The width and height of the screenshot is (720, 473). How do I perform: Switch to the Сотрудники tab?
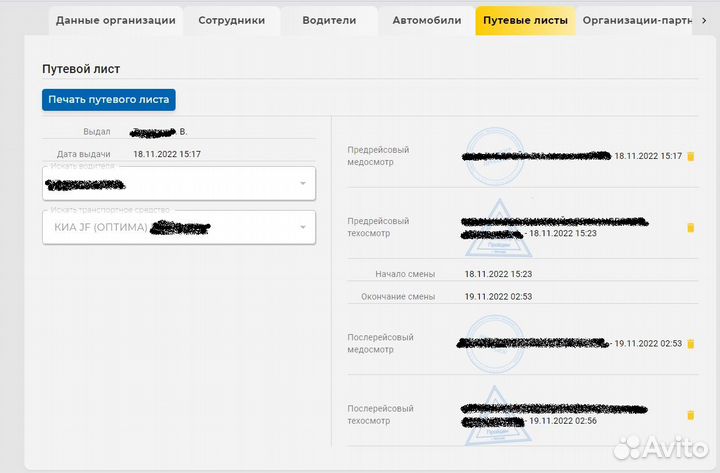[231, 20]
